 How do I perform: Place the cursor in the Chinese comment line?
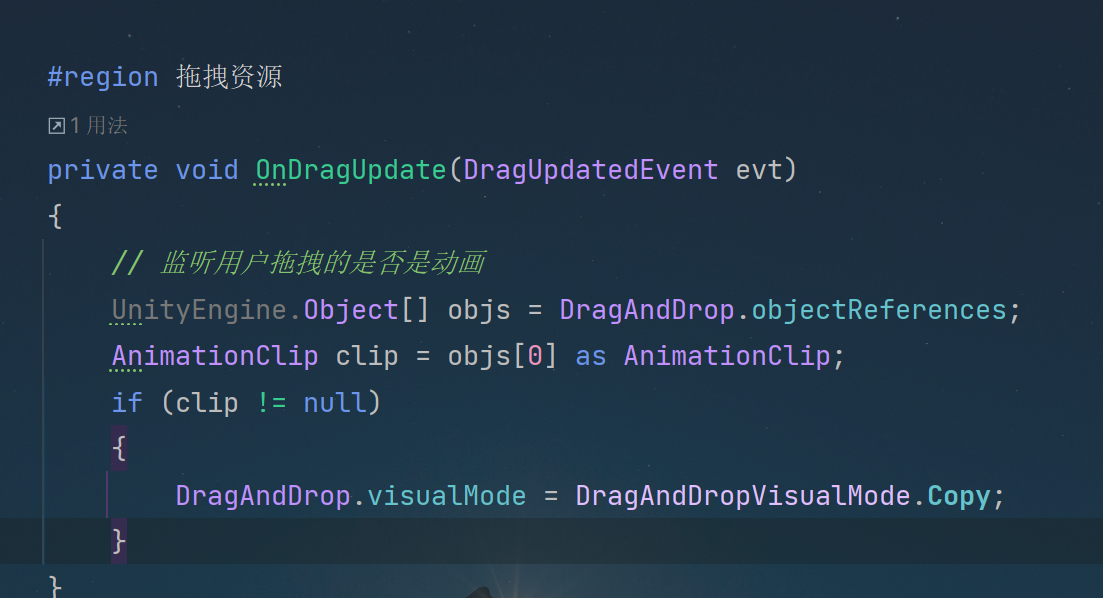pos(298,263)
